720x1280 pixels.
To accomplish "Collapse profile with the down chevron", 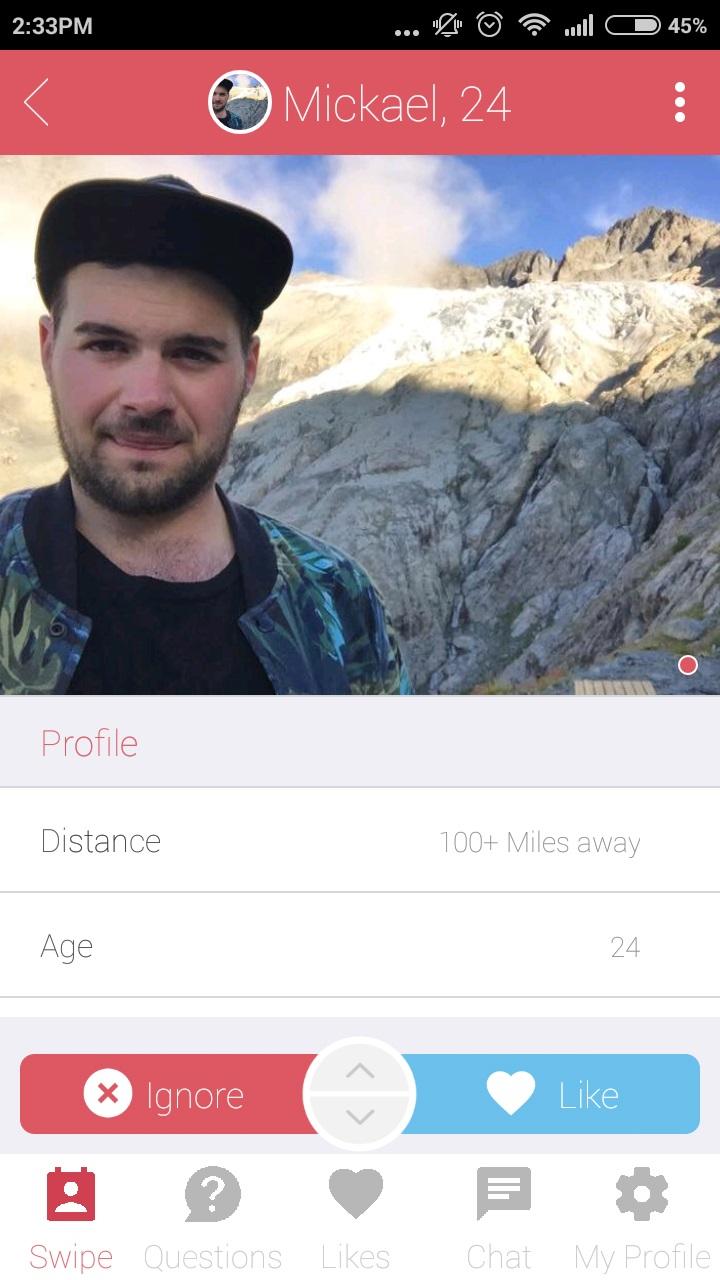I will [x=360, y=1116].
